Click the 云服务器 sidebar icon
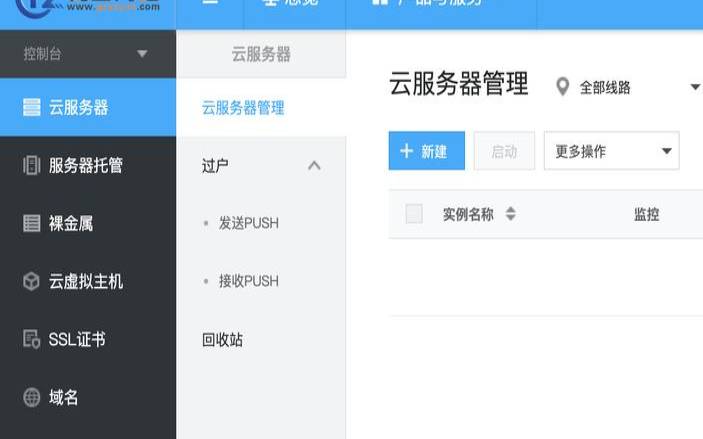 coord(31,107)
